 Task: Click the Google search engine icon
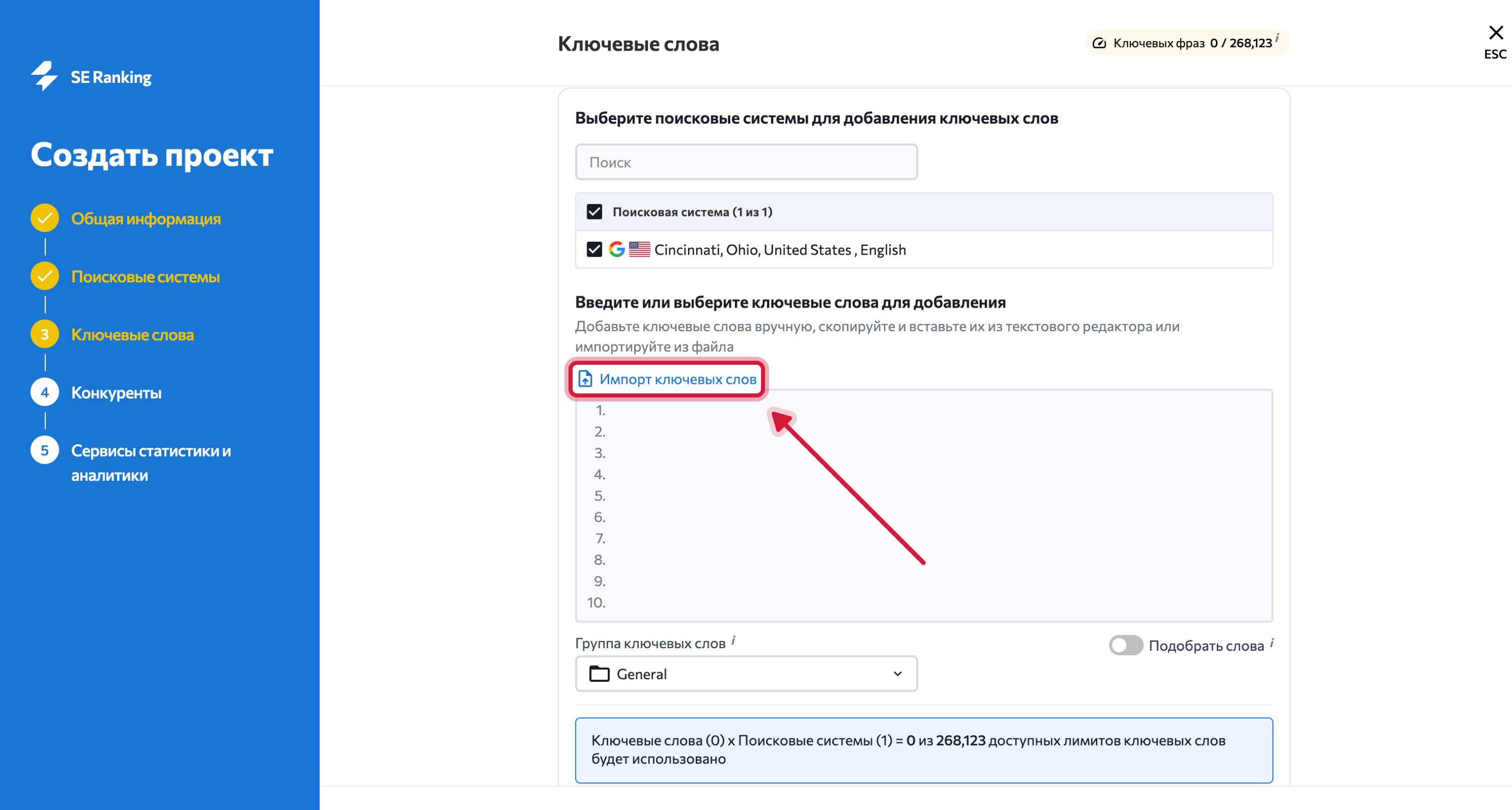(616, 249)
